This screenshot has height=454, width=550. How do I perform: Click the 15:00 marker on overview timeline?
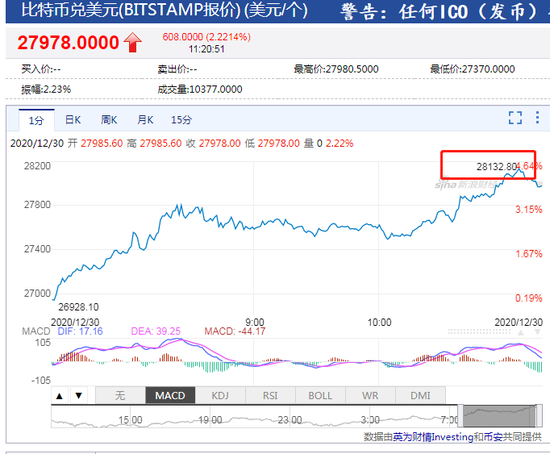point(130,420)
